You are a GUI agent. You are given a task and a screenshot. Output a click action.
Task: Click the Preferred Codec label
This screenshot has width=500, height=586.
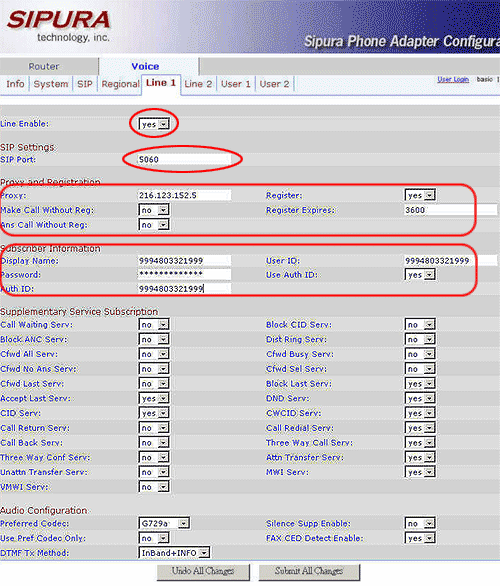[35, 523]
